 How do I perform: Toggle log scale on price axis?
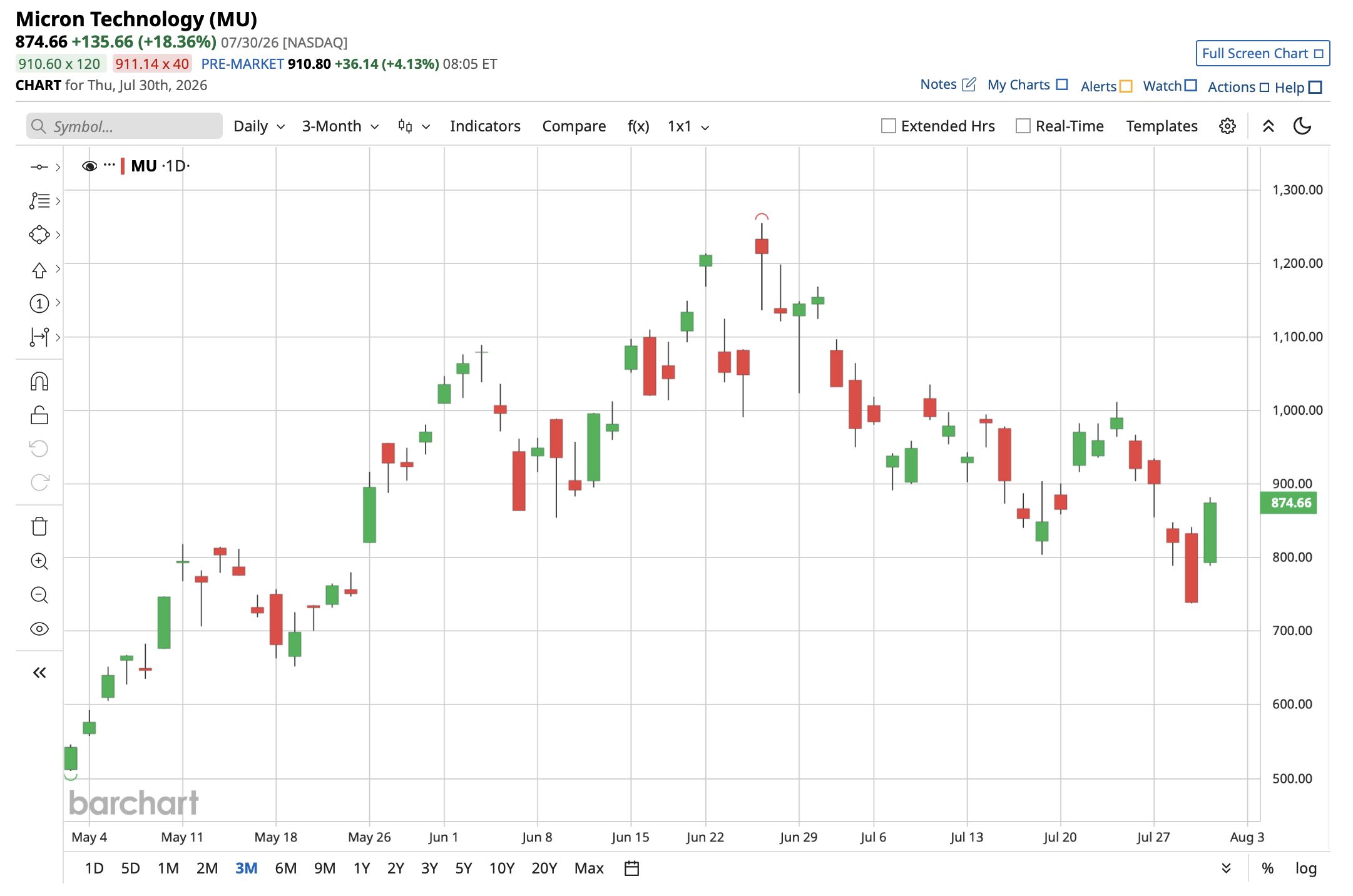coord(1305,868)
